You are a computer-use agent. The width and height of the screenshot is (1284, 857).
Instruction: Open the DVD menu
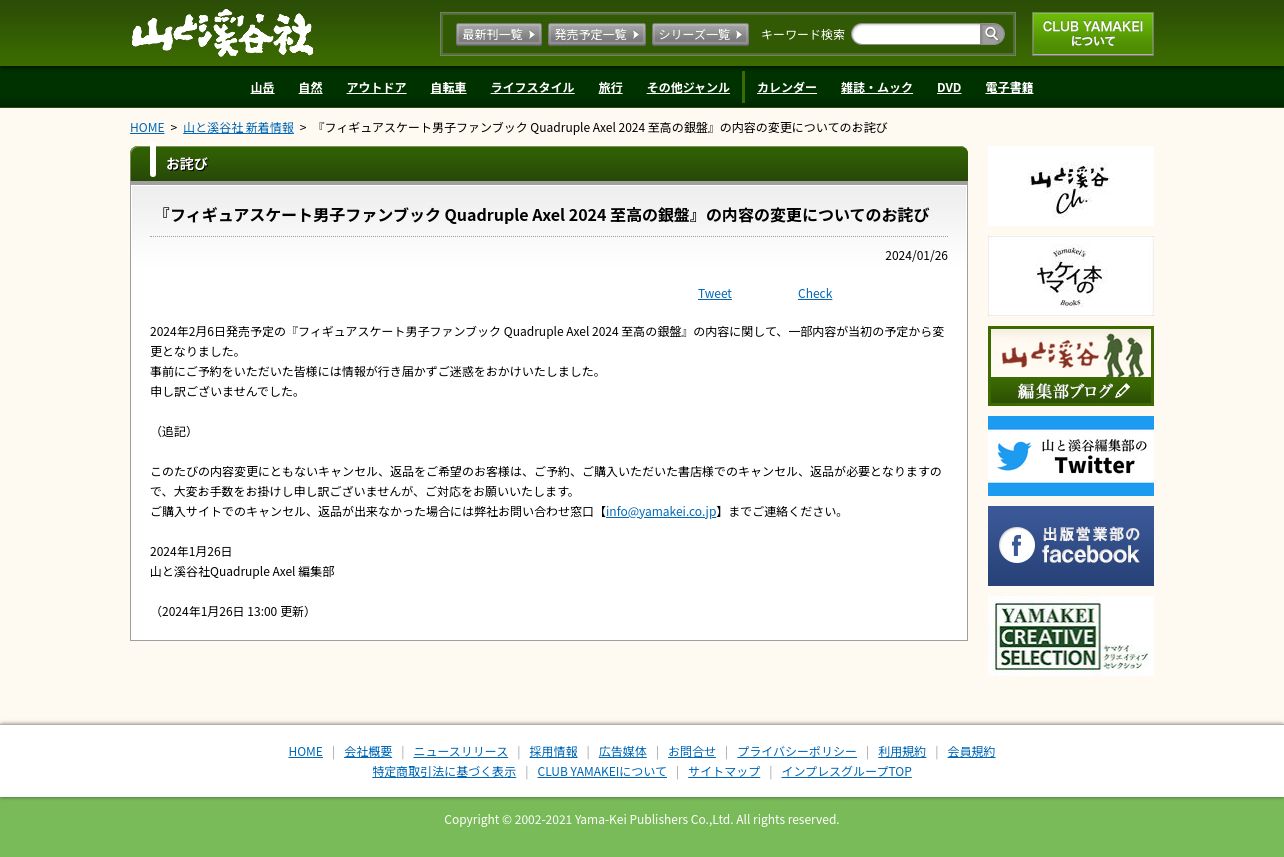click(x=949, y=88)
